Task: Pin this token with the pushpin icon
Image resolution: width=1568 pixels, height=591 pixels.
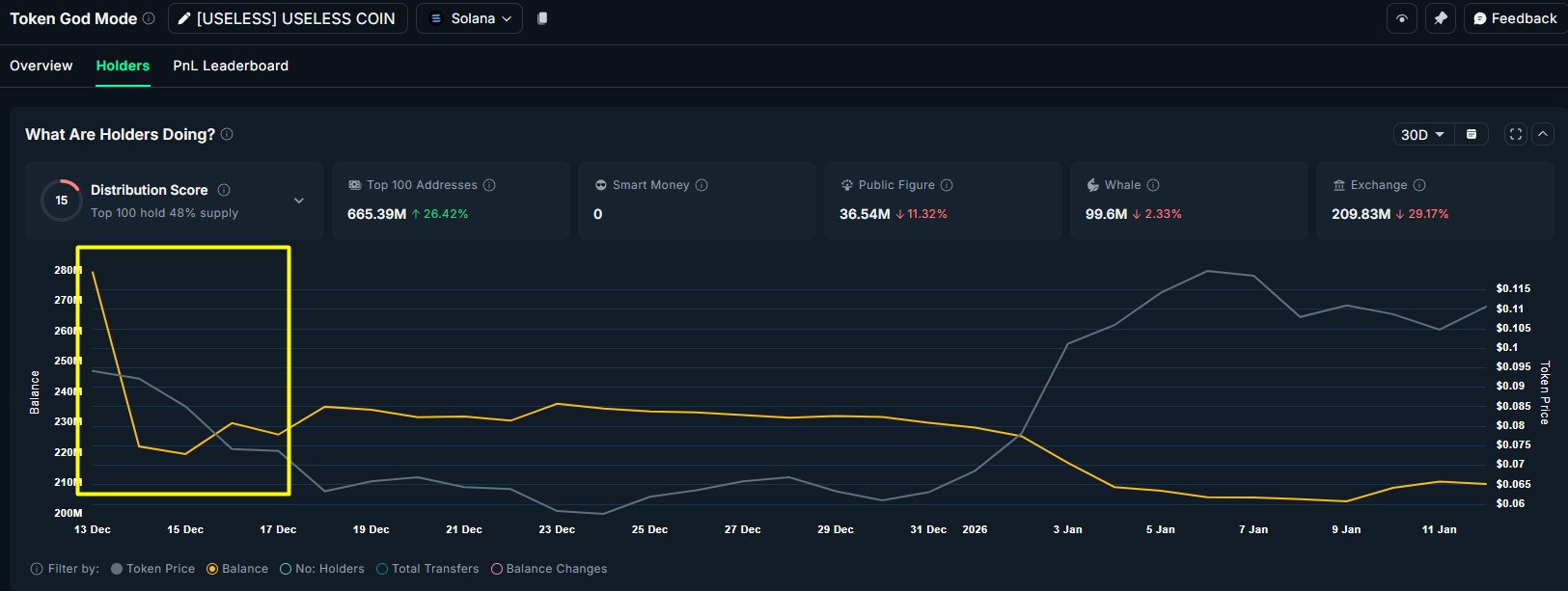Action: [x=1441, y=18]
